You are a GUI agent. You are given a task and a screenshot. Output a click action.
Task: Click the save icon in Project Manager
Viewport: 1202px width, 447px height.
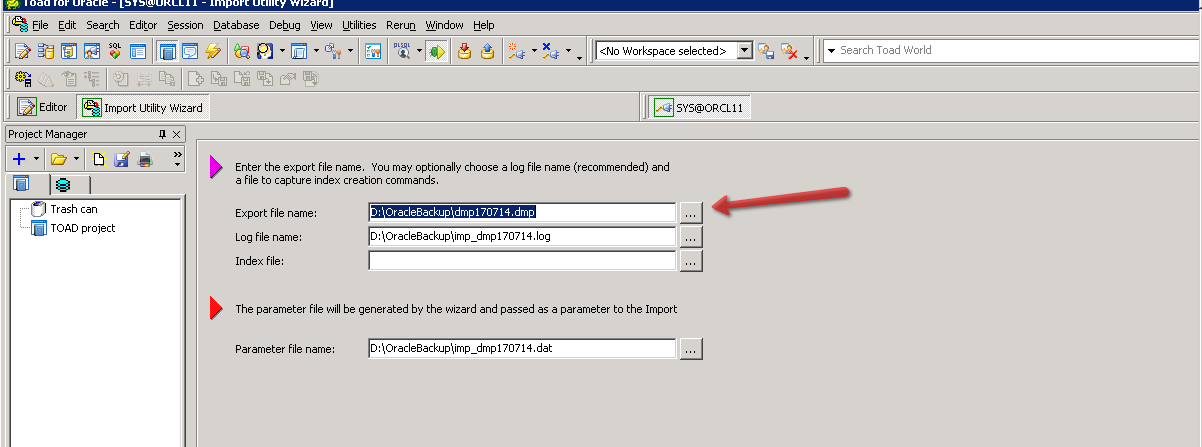122,159
